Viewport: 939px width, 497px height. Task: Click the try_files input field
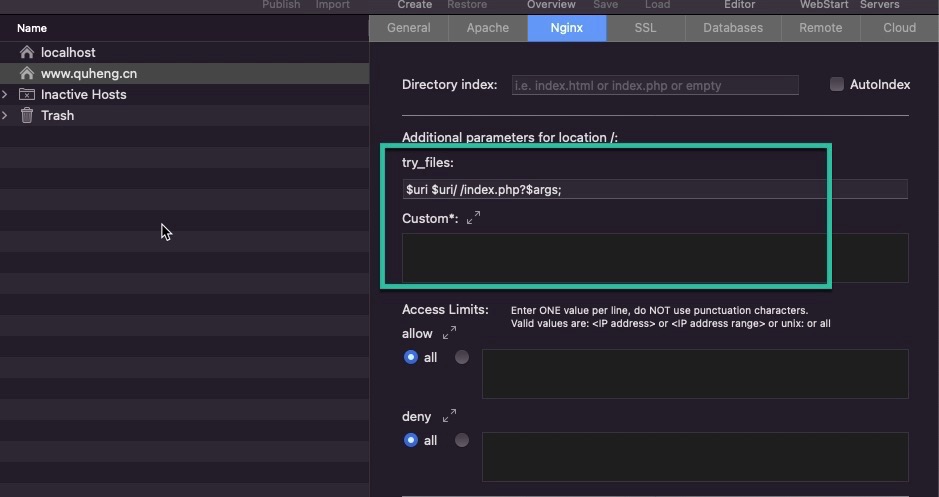655,189
